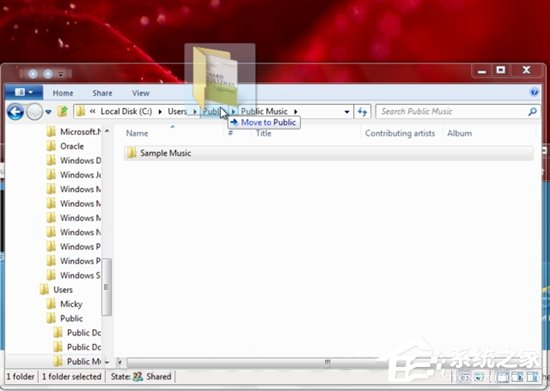Click the Oracle folder icon
The height and width of the screenshot is (391, 550).
51,146
